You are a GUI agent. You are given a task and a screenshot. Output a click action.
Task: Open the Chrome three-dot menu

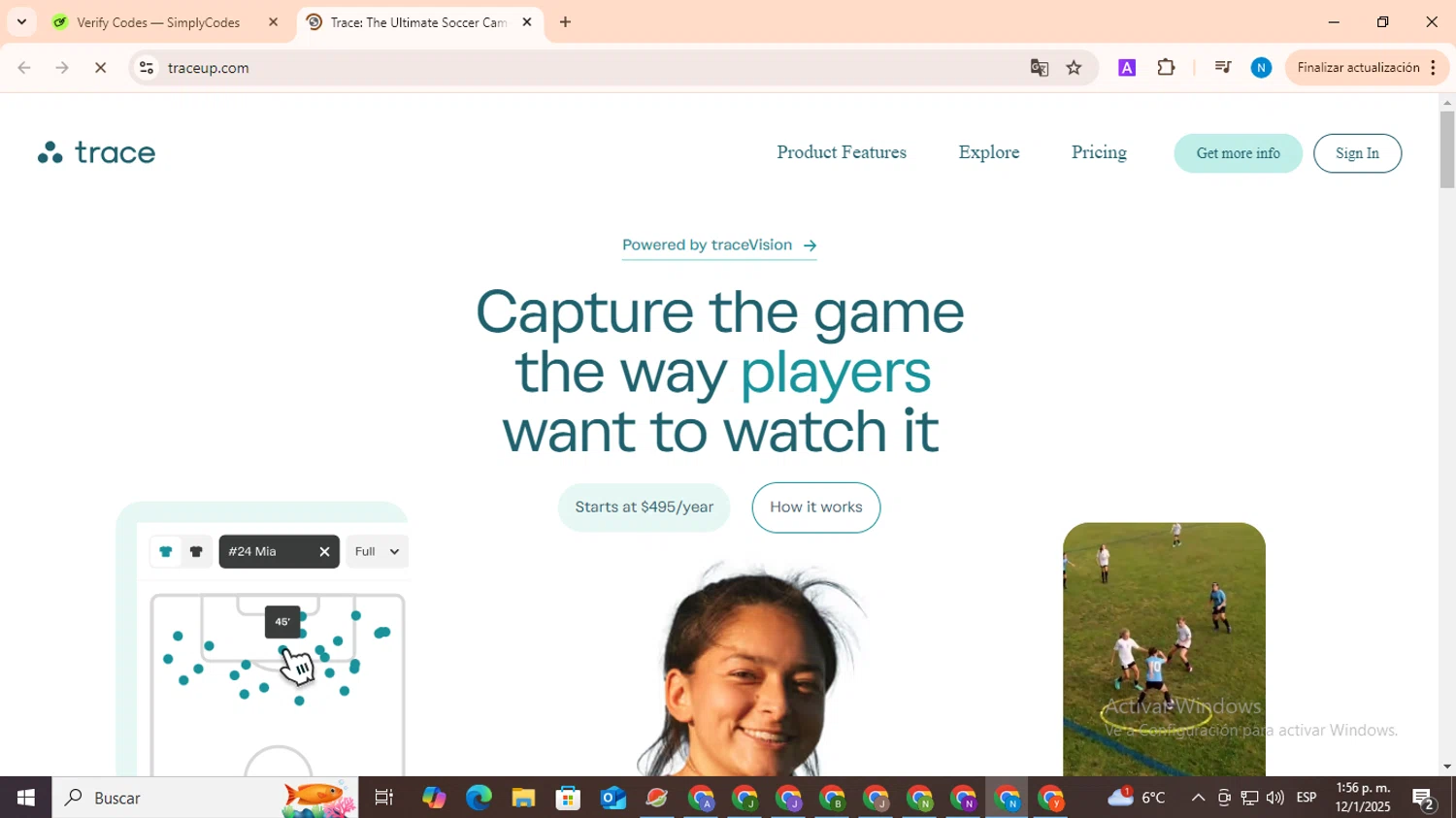(1434, 68)
